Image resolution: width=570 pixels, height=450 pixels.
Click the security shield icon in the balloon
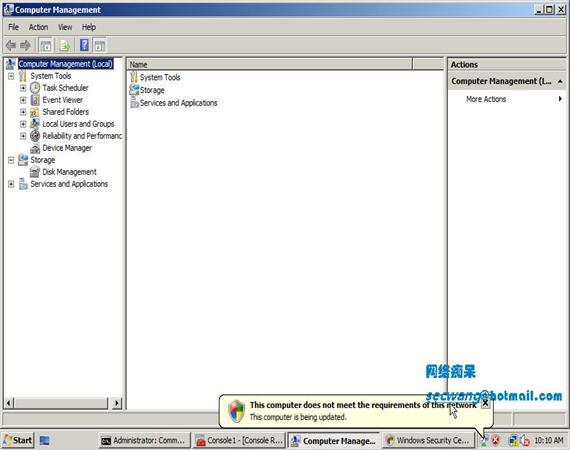[x=237, y=411]
